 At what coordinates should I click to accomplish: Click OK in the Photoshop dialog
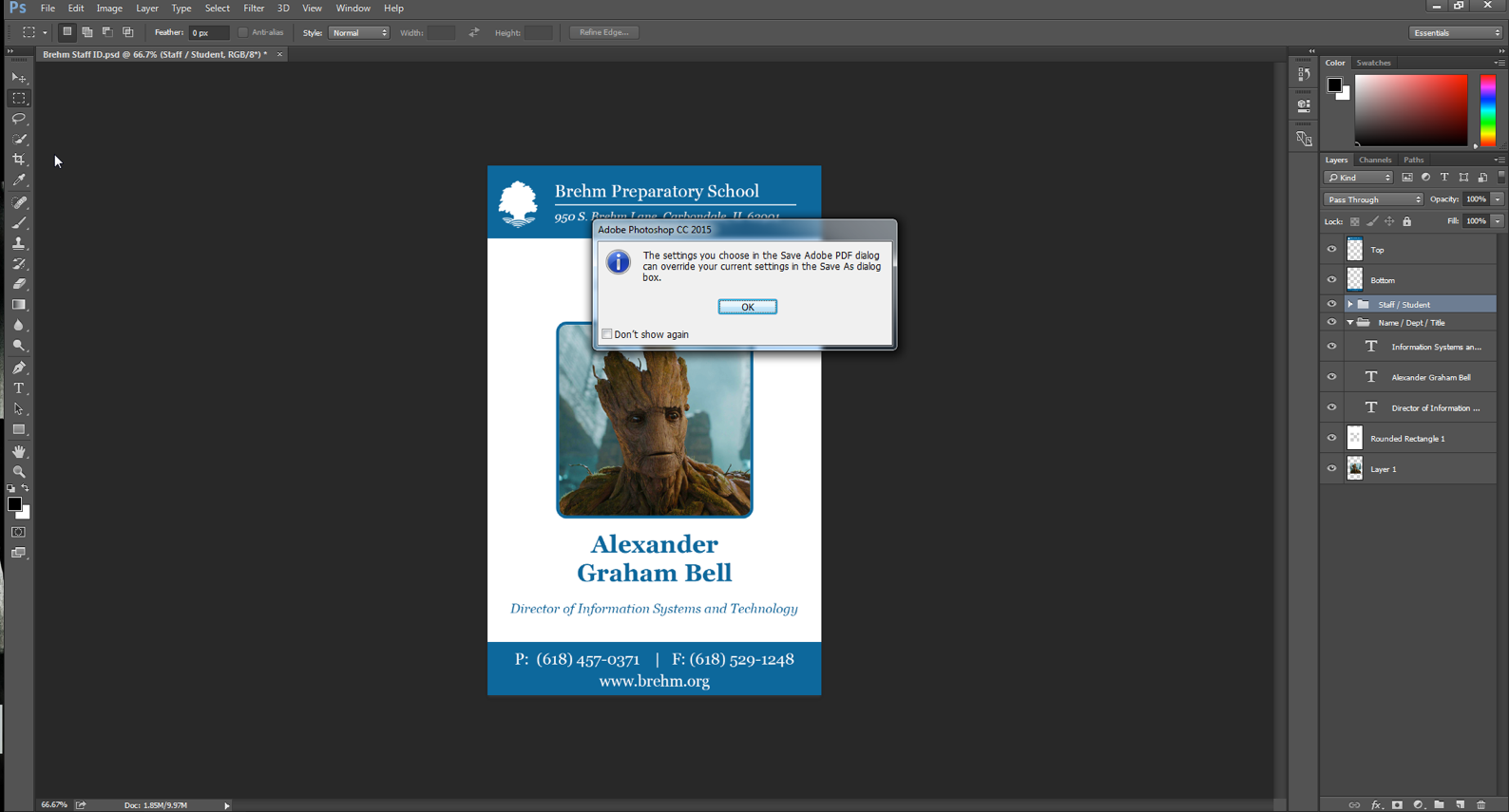pyautogui.click(x=747, y=307)
